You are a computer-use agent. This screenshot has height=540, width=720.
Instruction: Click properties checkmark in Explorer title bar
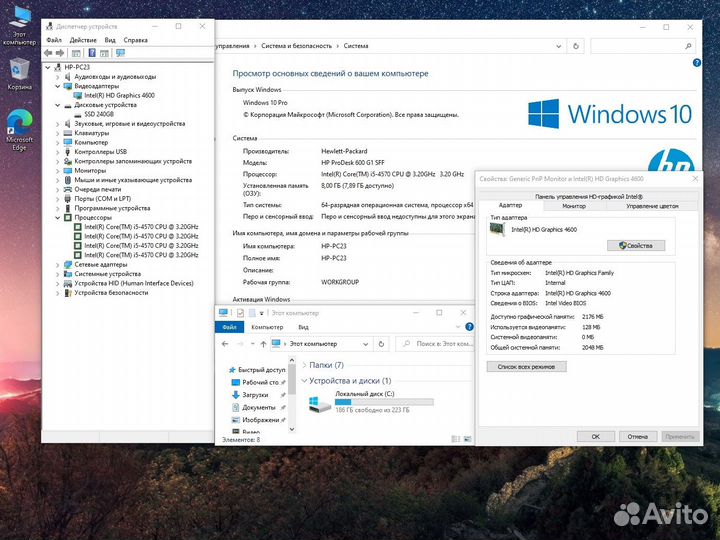pyautogui.click(x=240, y=313)
